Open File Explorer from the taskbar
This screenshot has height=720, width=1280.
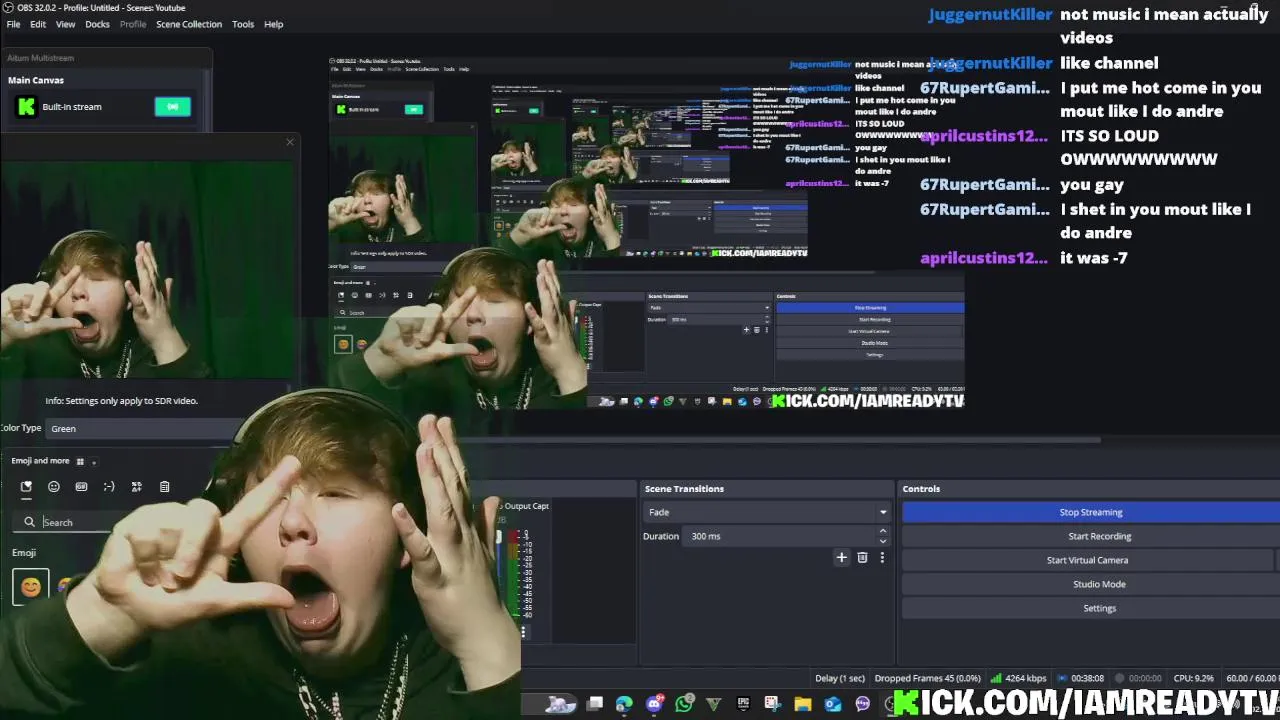coord(803,704)
